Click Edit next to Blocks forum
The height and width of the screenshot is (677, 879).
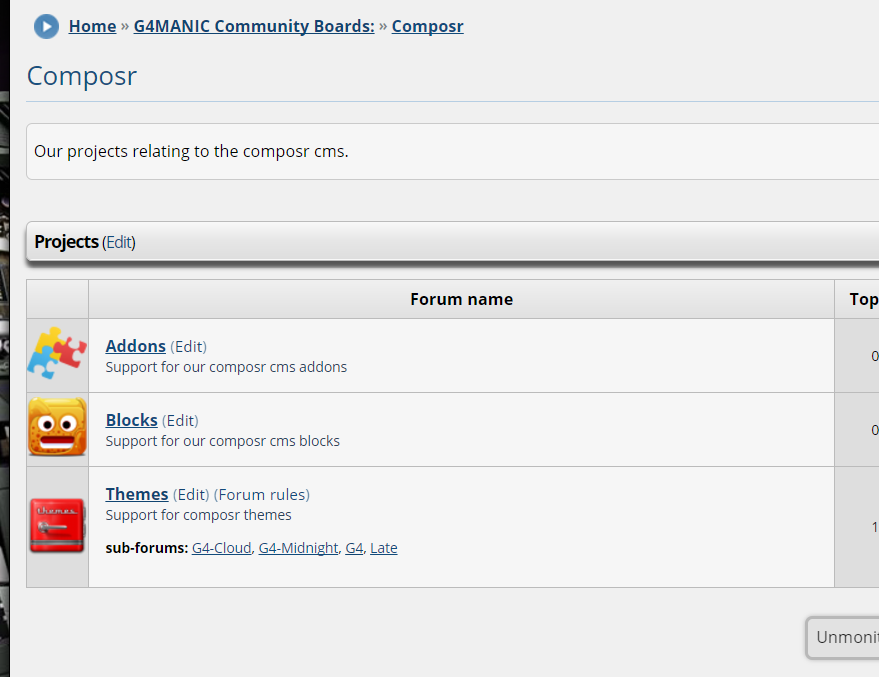180,421
